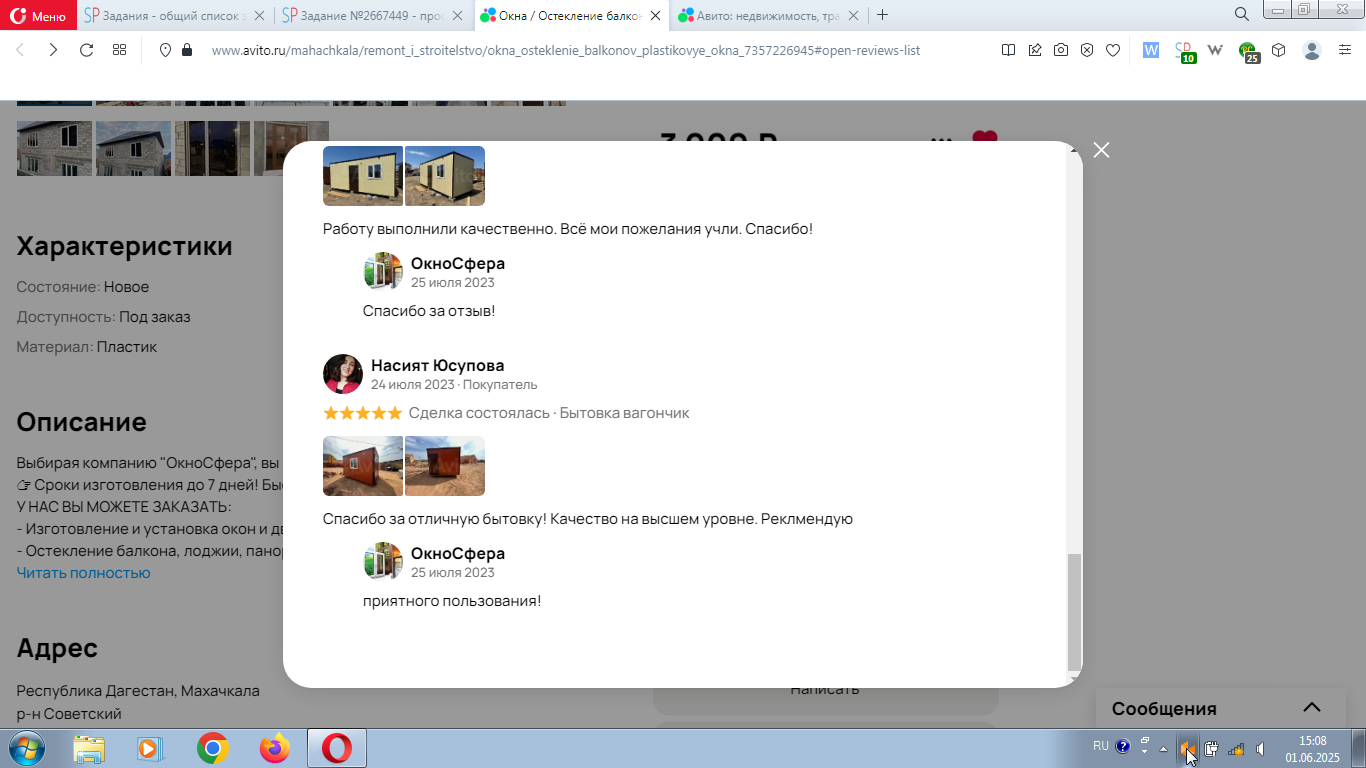Launch Firefox from taskbar

273,748
